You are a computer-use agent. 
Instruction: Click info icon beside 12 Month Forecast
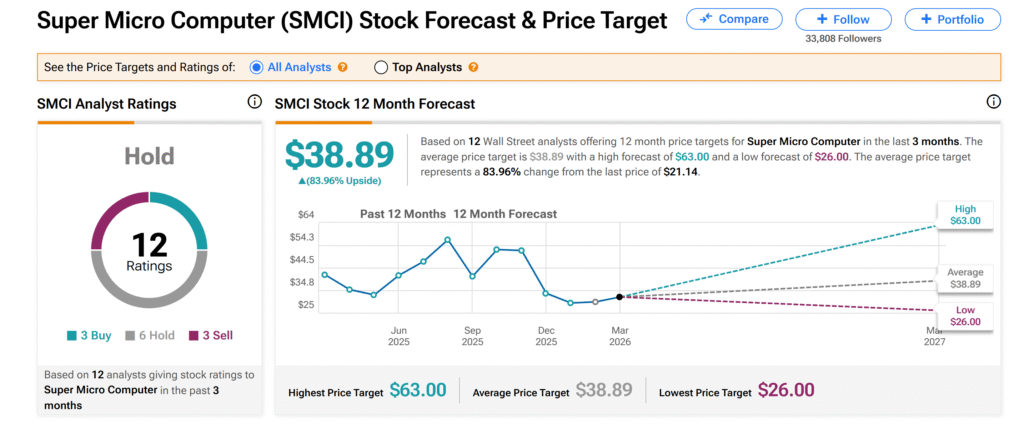coord(993,102)
